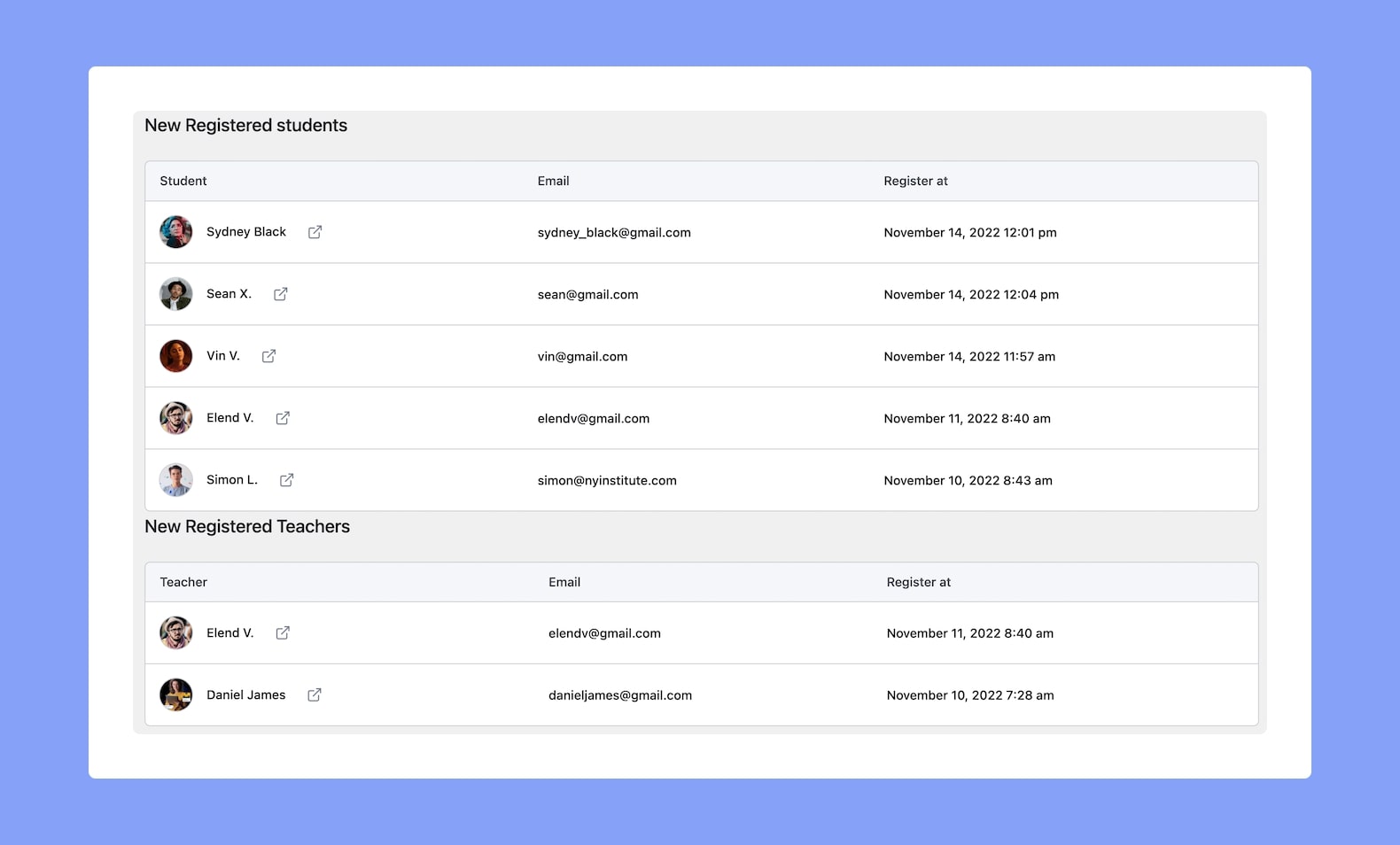Select email sydney_black@gmail.com
The height and width of the screenshot is (845, 1400).
(x=614, y=233)
